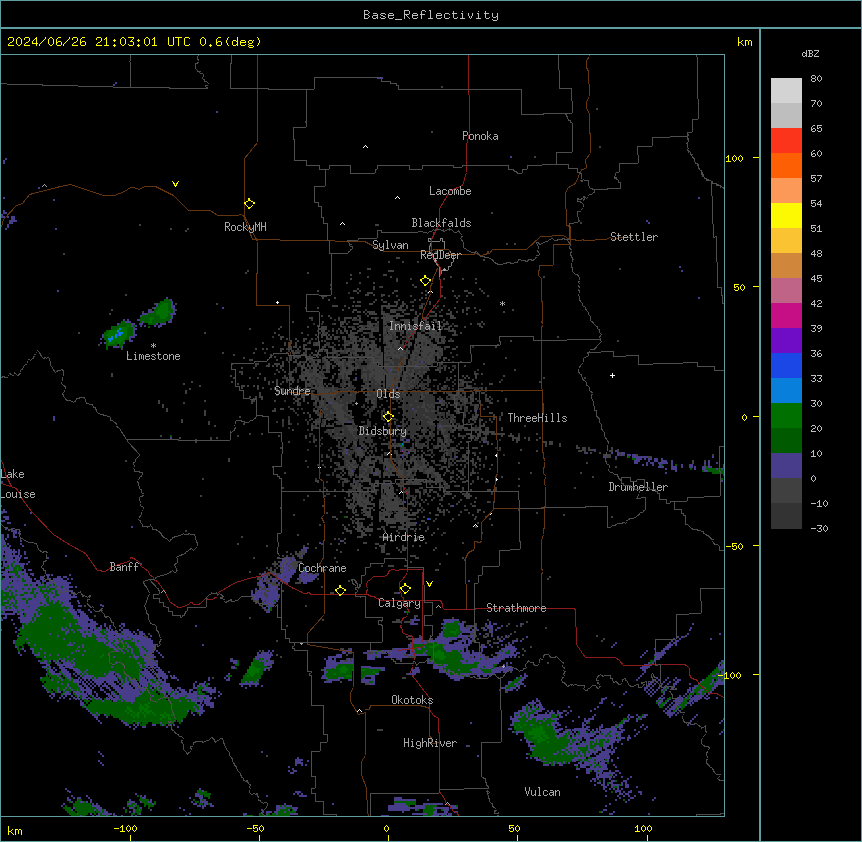Click the Stettler city label
Viewport: 862px width, 842px height.
[x=634, y=237]
